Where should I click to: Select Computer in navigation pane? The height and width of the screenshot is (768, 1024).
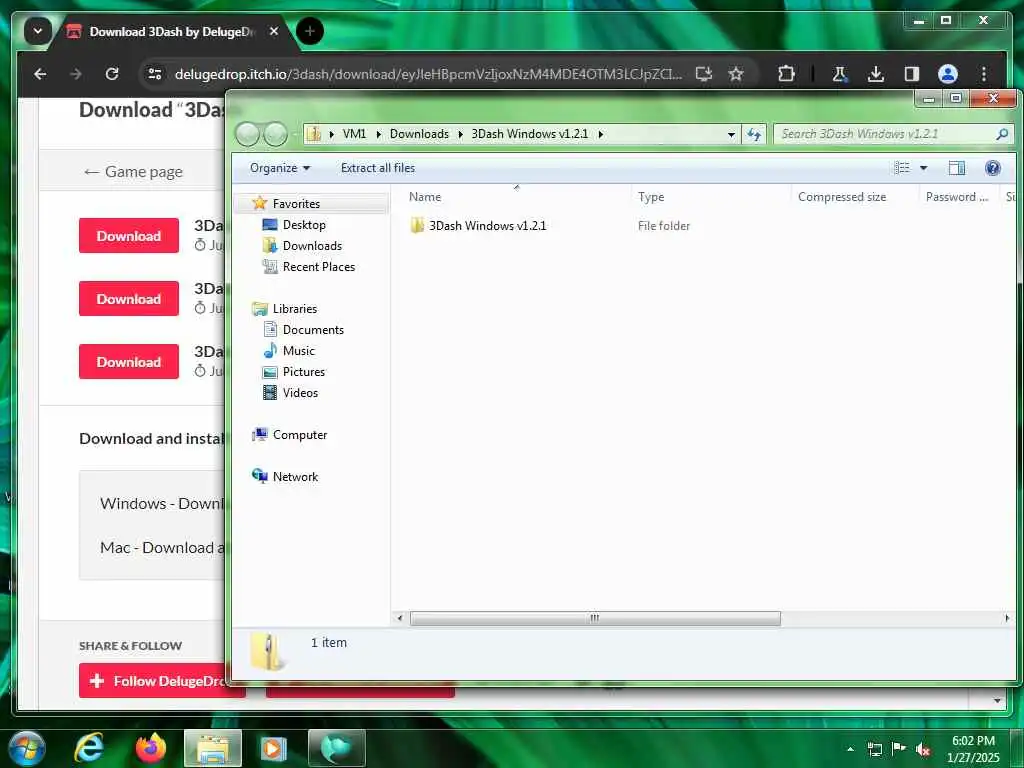pos(300,434)
